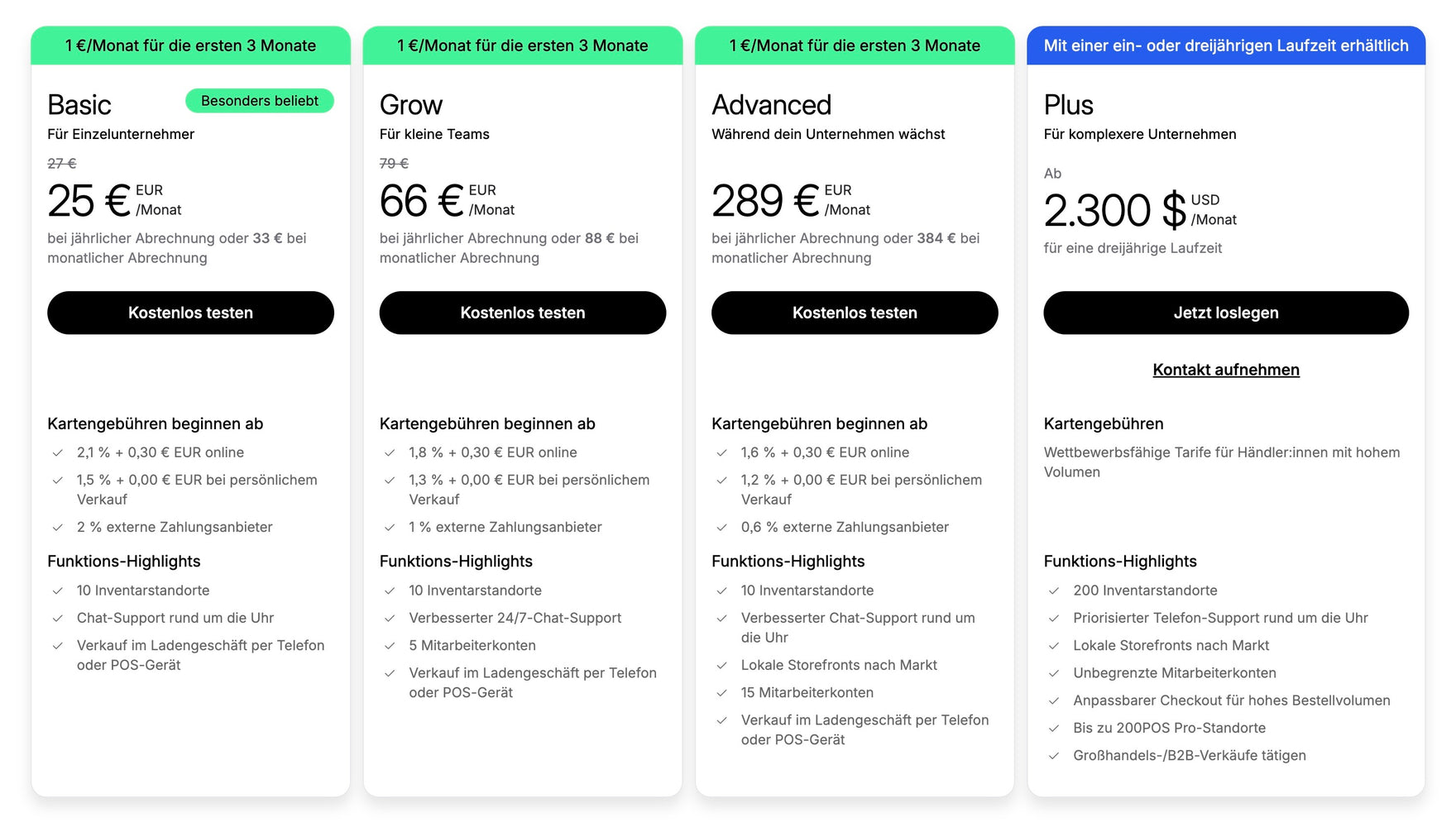1456x827 pixels.
Task: Click checkmark beside Basic's 2,1 % online fee
Action: 58,453
